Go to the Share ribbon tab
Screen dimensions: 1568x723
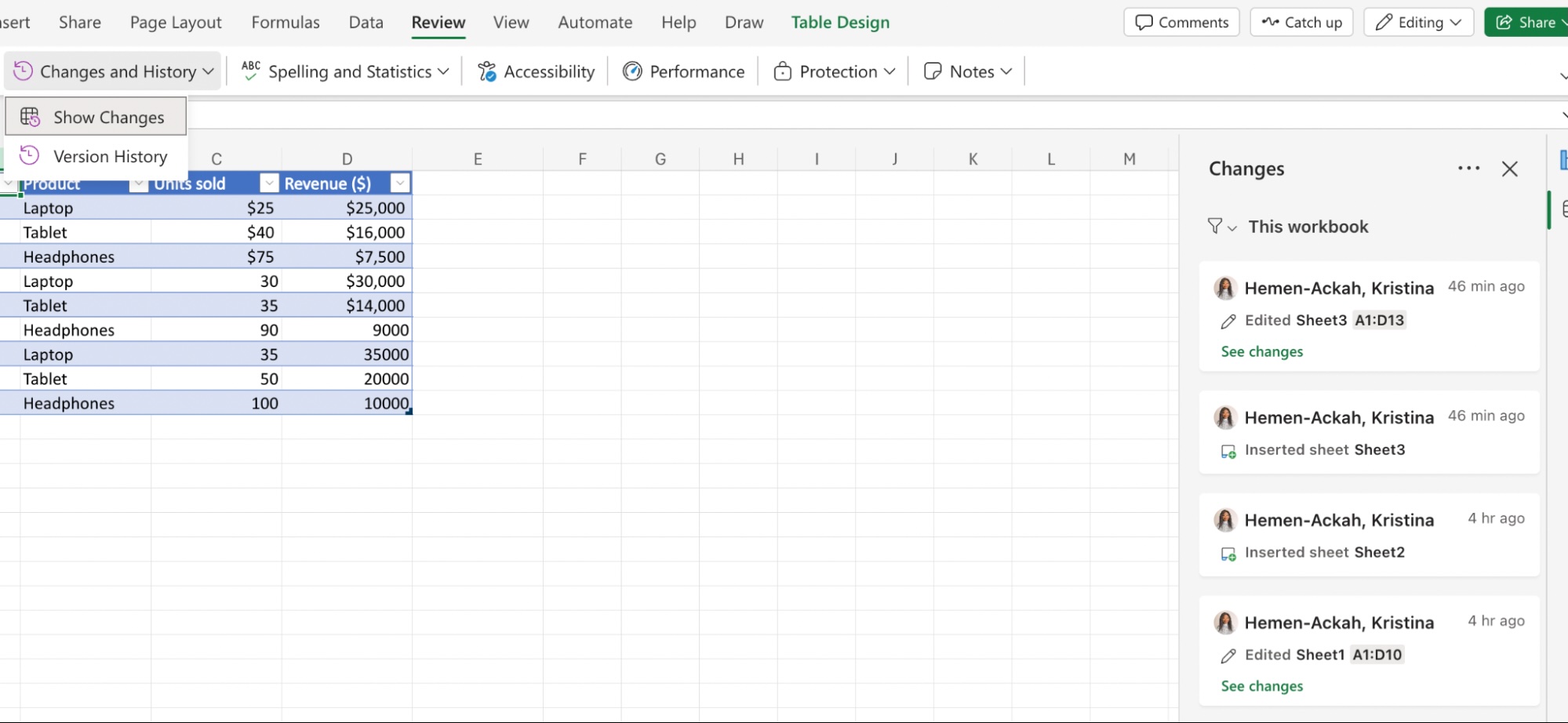pyautogui.click(x=80, y=23)
